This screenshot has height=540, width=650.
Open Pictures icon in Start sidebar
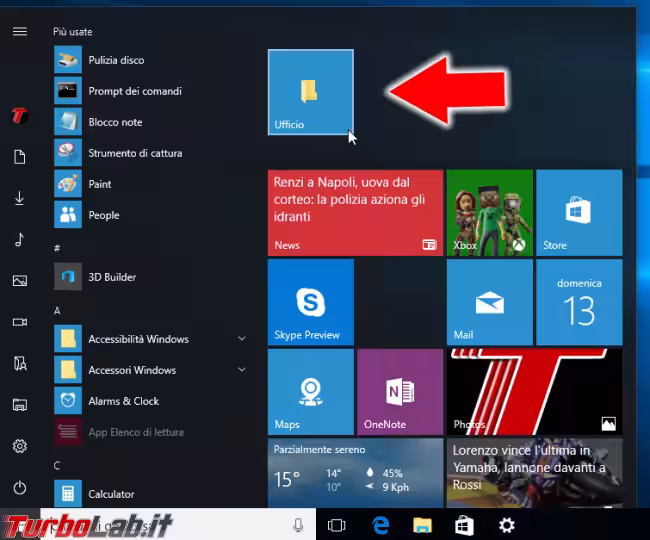tap(19, 281)
